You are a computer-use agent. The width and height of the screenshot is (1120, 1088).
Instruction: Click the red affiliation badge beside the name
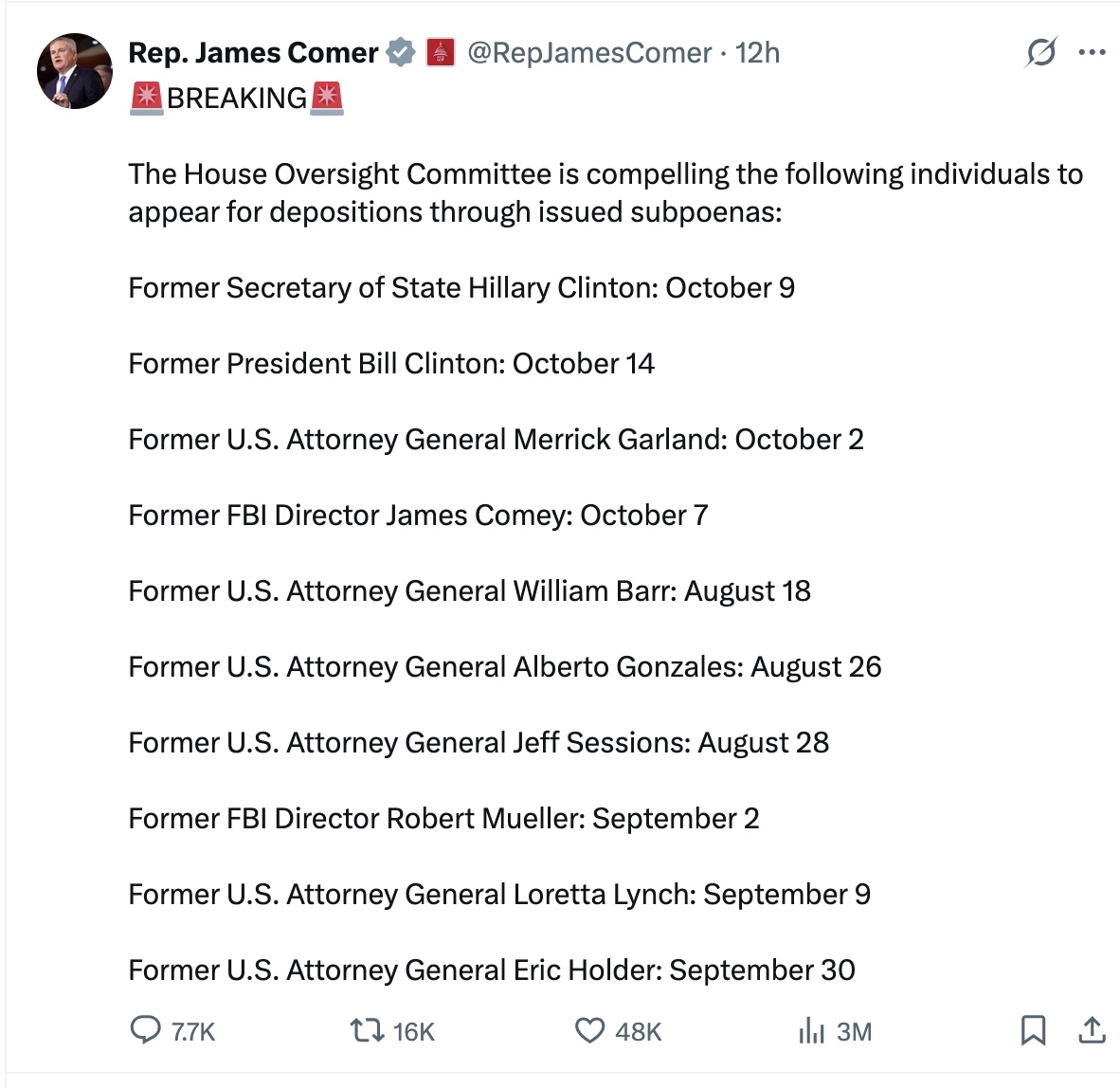(441, 53)
